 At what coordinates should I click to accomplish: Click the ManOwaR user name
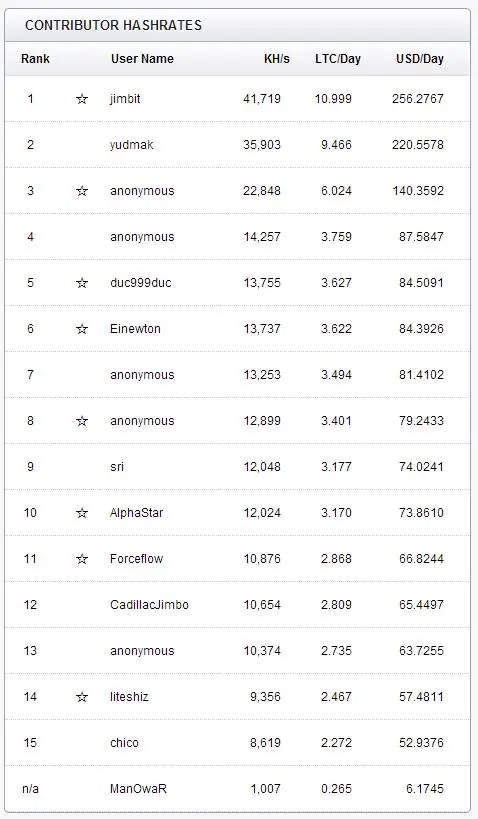[x=138, y=788]
